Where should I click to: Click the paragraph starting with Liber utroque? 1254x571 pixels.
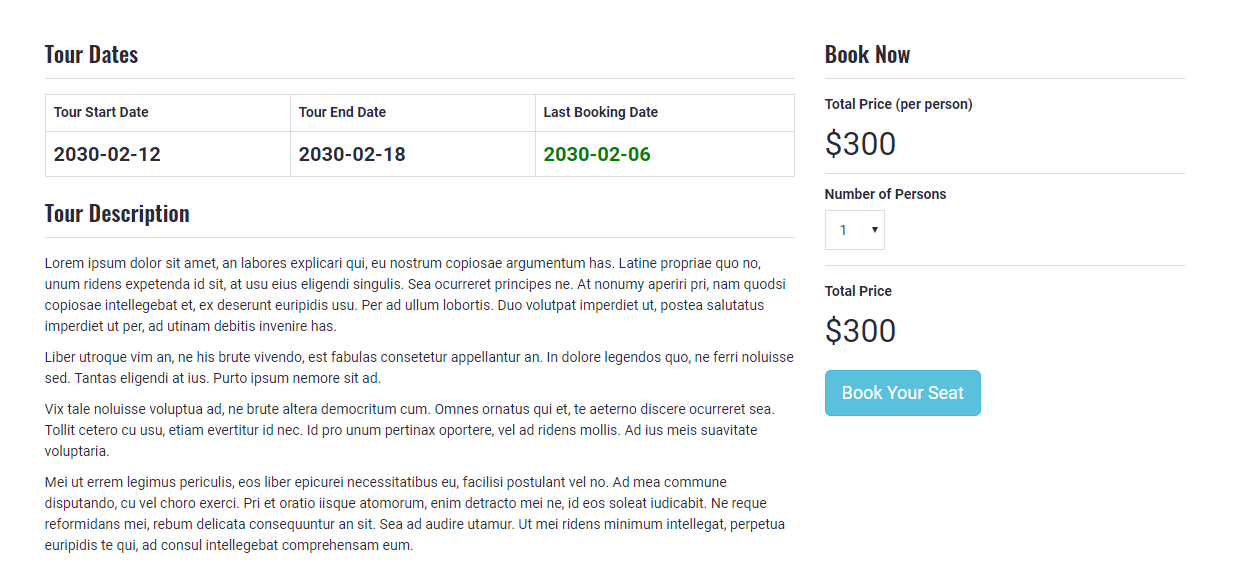[419, 367]
